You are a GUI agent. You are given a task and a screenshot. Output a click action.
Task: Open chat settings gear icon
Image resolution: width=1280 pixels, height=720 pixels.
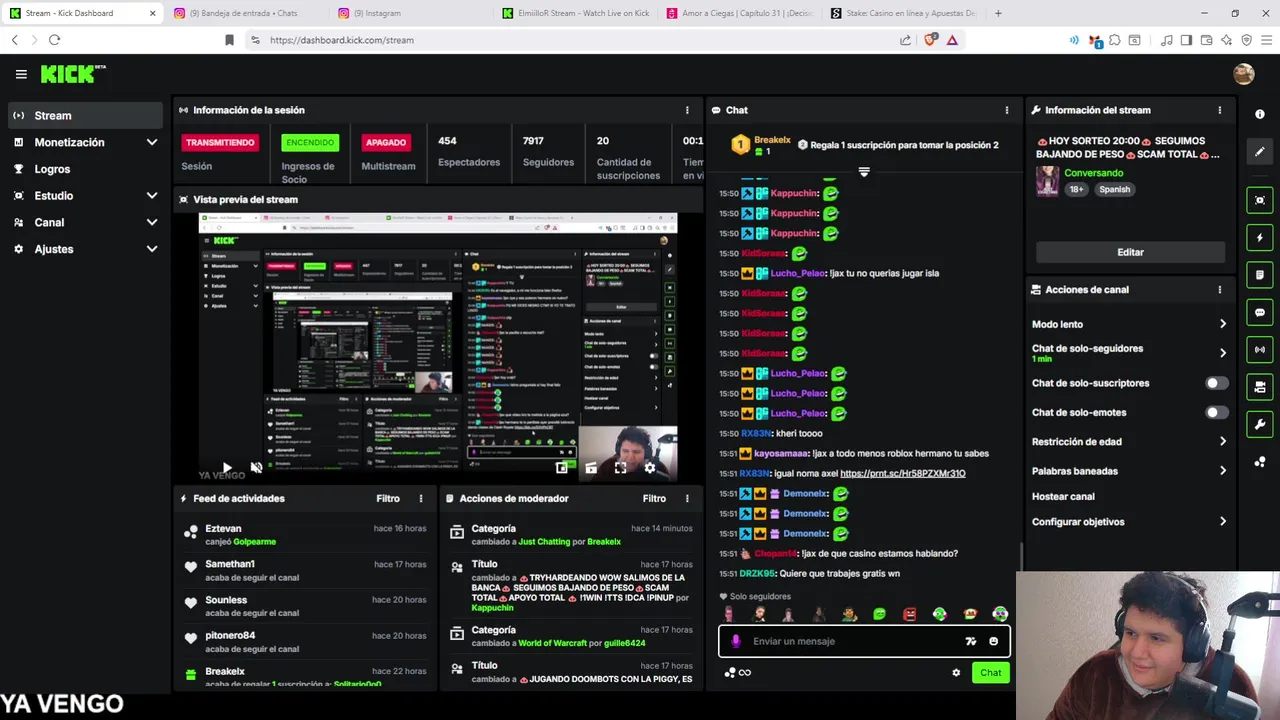click(x=956, y=673)
